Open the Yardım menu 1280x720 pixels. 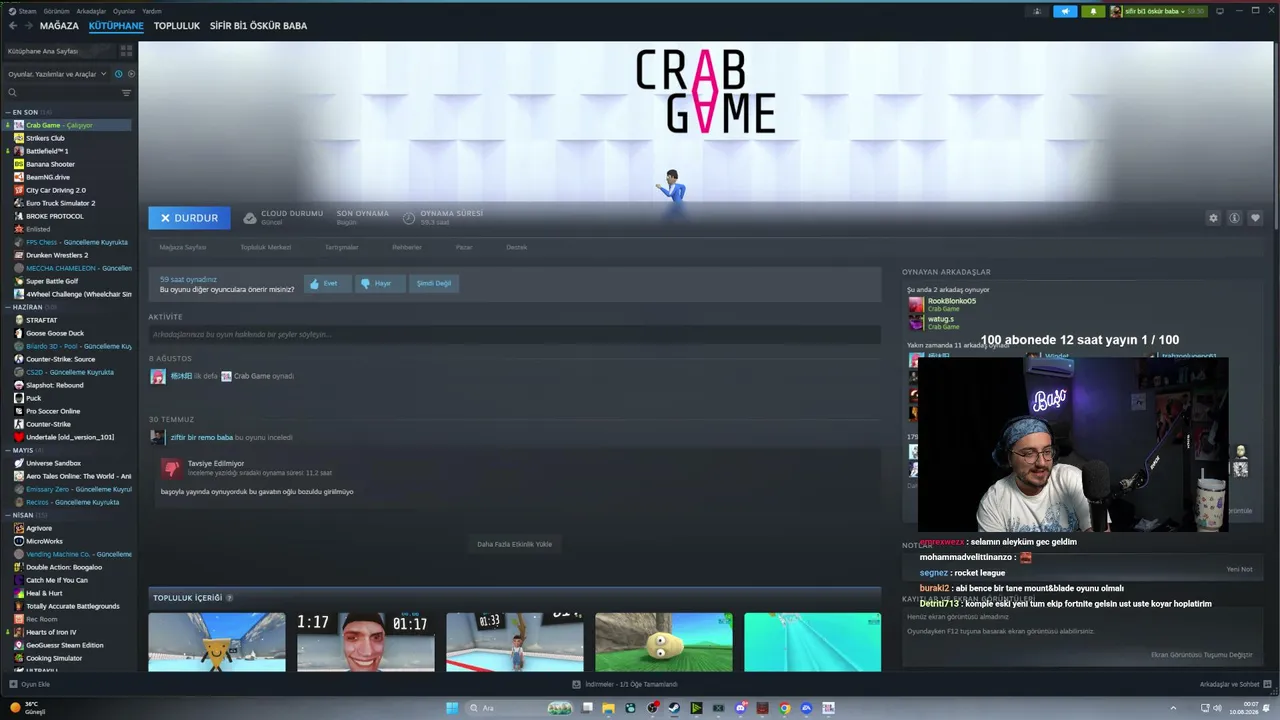click(152, 11)
